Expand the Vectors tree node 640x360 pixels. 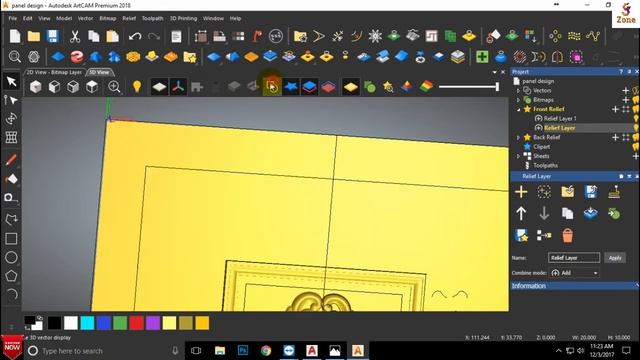click(518, 90)
